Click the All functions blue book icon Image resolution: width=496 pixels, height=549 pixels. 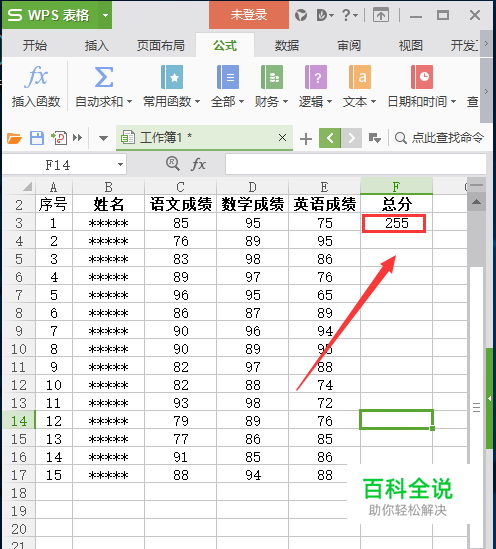point(228,77)
